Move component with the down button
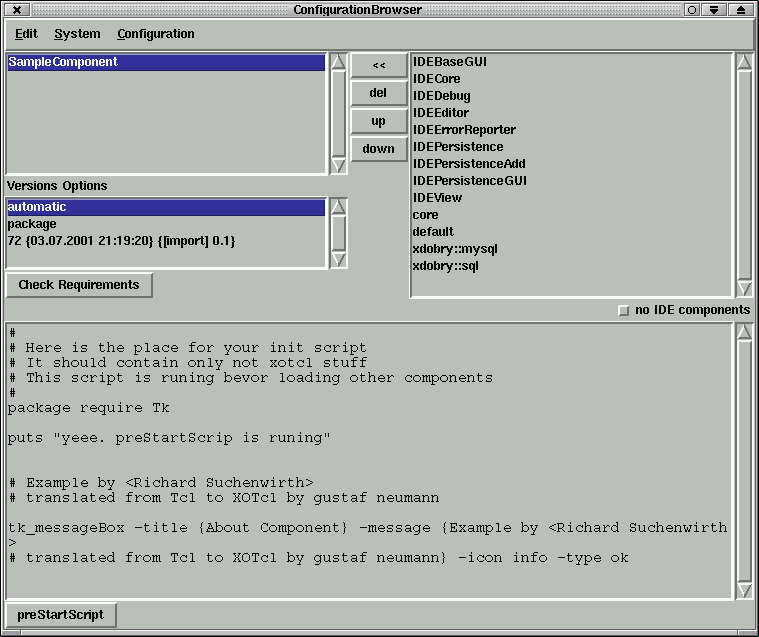Screen dimensions: 759x637 pyautogui.click(x=378, y=149)
